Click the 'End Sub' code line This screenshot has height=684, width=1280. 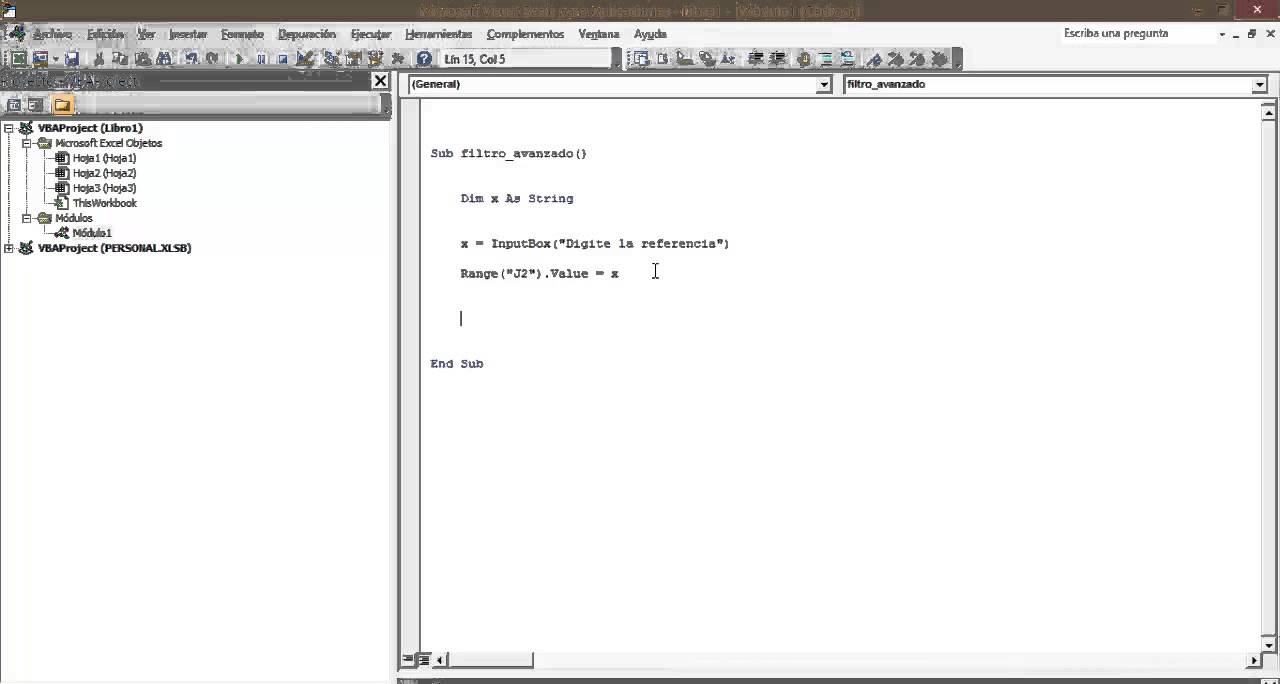[x=457, y=364]
